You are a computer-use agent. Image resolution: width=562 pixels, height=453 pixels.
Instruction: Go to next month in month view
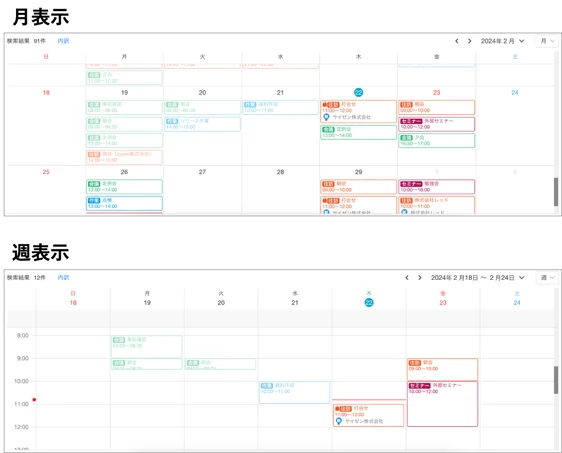pyautogui.click(x=470, y=41)
